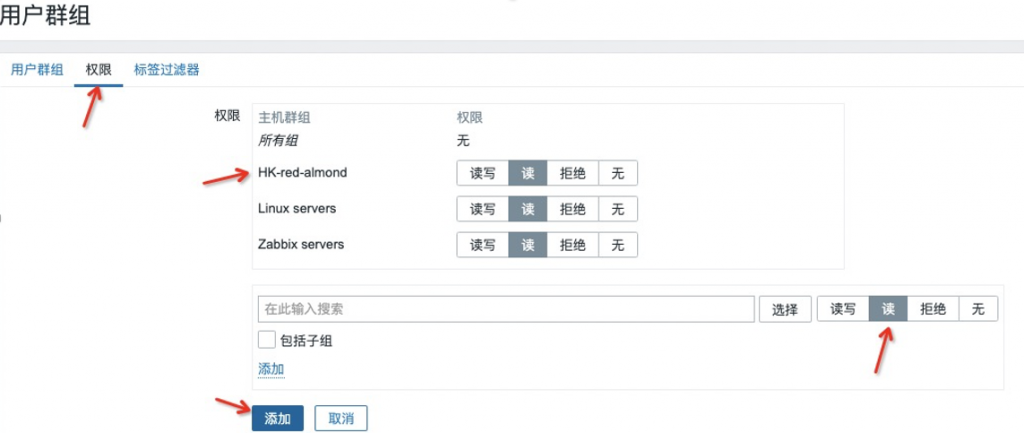This screenshot has height=433, width=1024.
Task: Choose 无 for the new group permission
Action: [x=978, y=309]
